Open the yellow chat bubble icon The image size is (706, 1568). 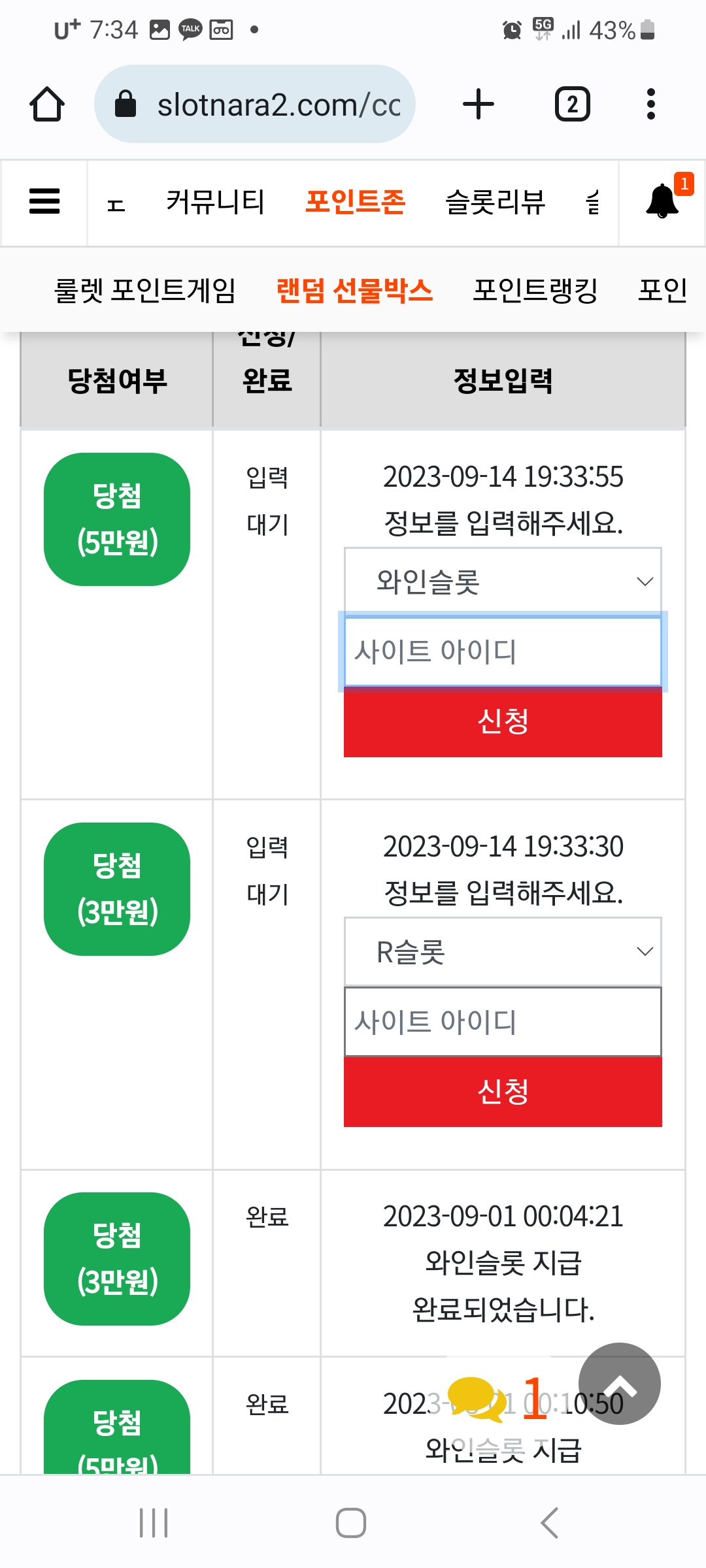(x=477, y=1398)
